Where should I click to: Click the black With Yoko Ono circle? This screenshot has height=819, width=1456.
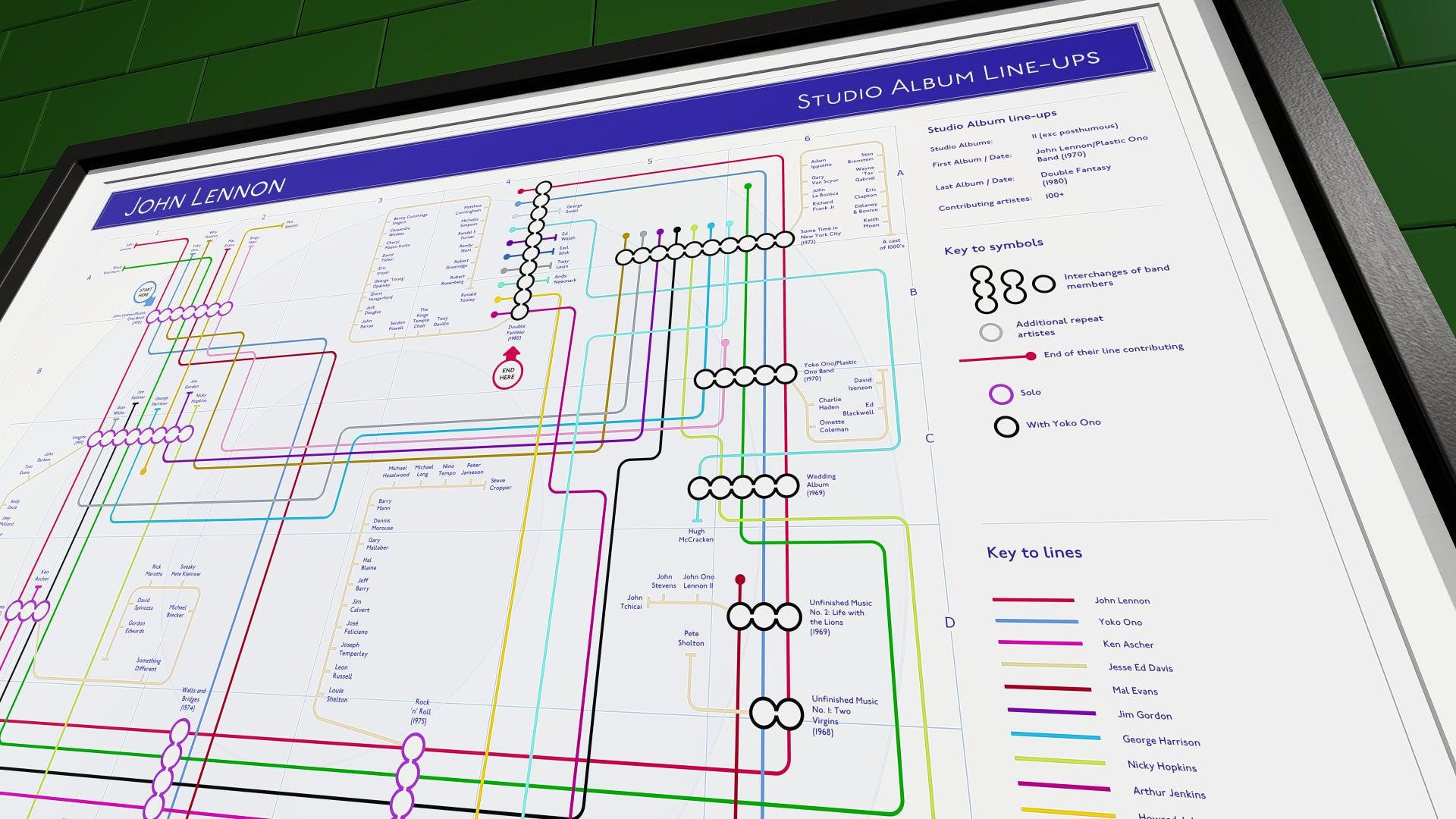coord(1006,426)
